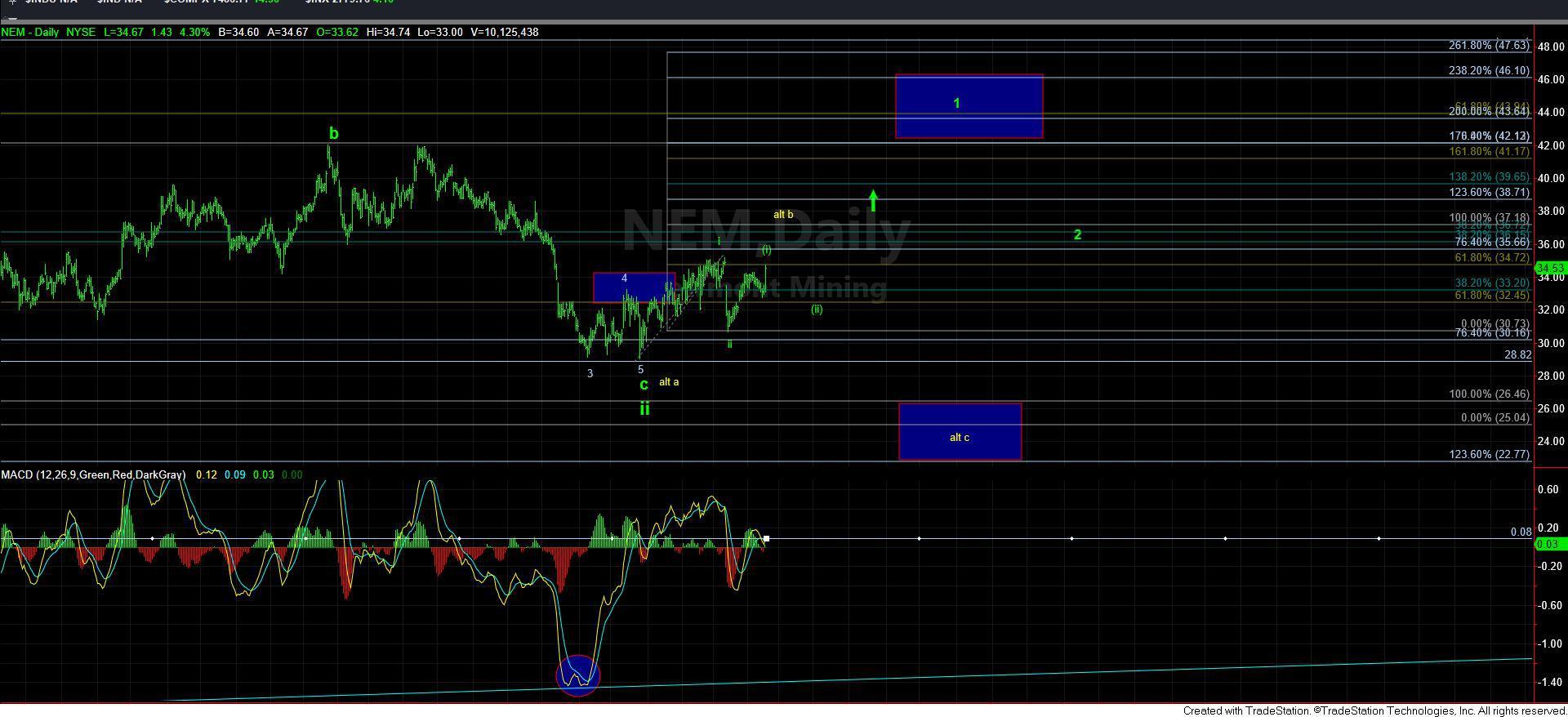
Task: Select the NYSE exchange text in status line
Action: pos(81,33)
